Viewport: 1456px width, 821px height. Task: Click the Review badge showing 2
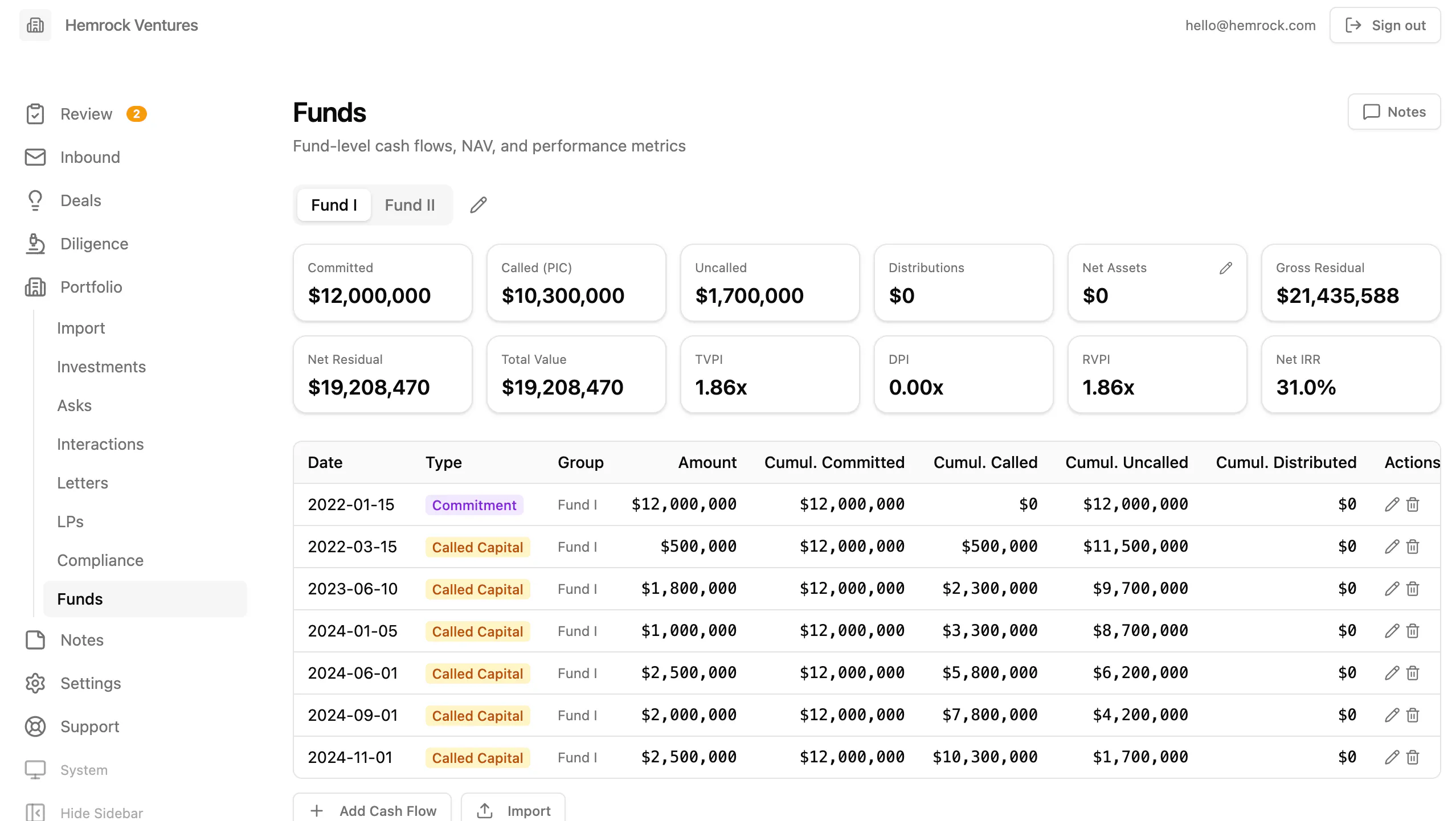137,114
